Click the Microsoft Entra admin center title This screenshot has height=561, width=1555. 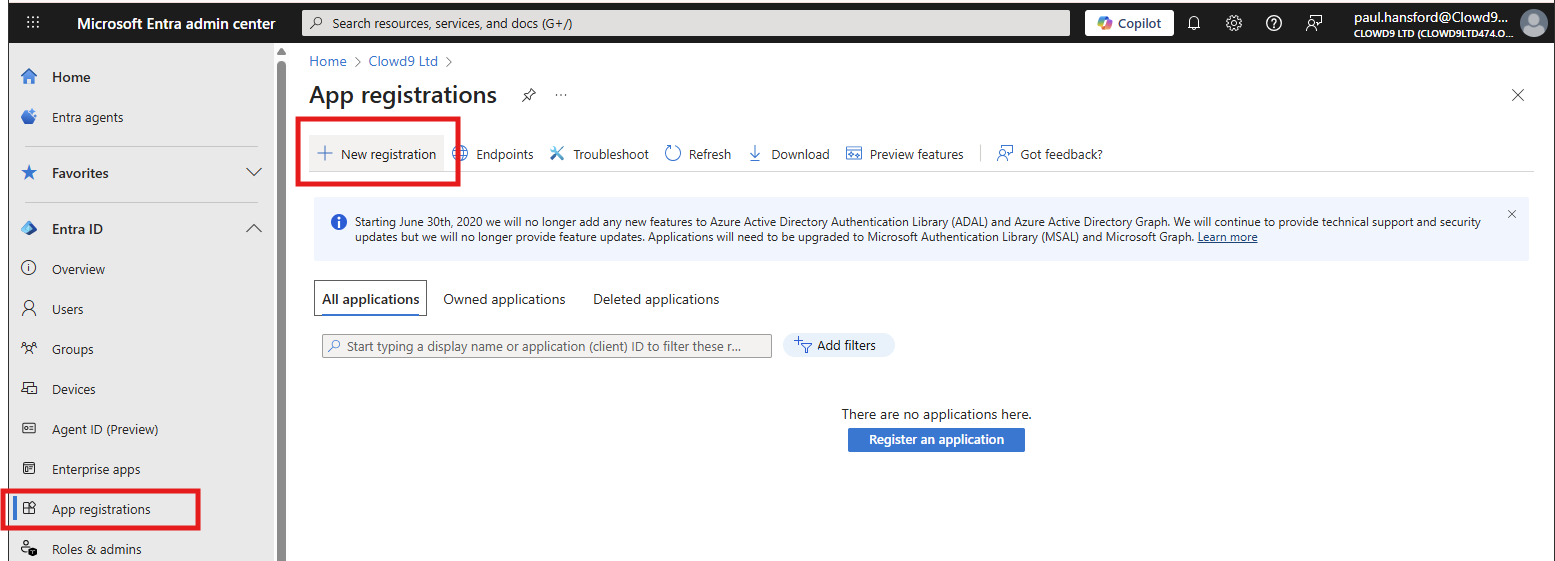176,23
